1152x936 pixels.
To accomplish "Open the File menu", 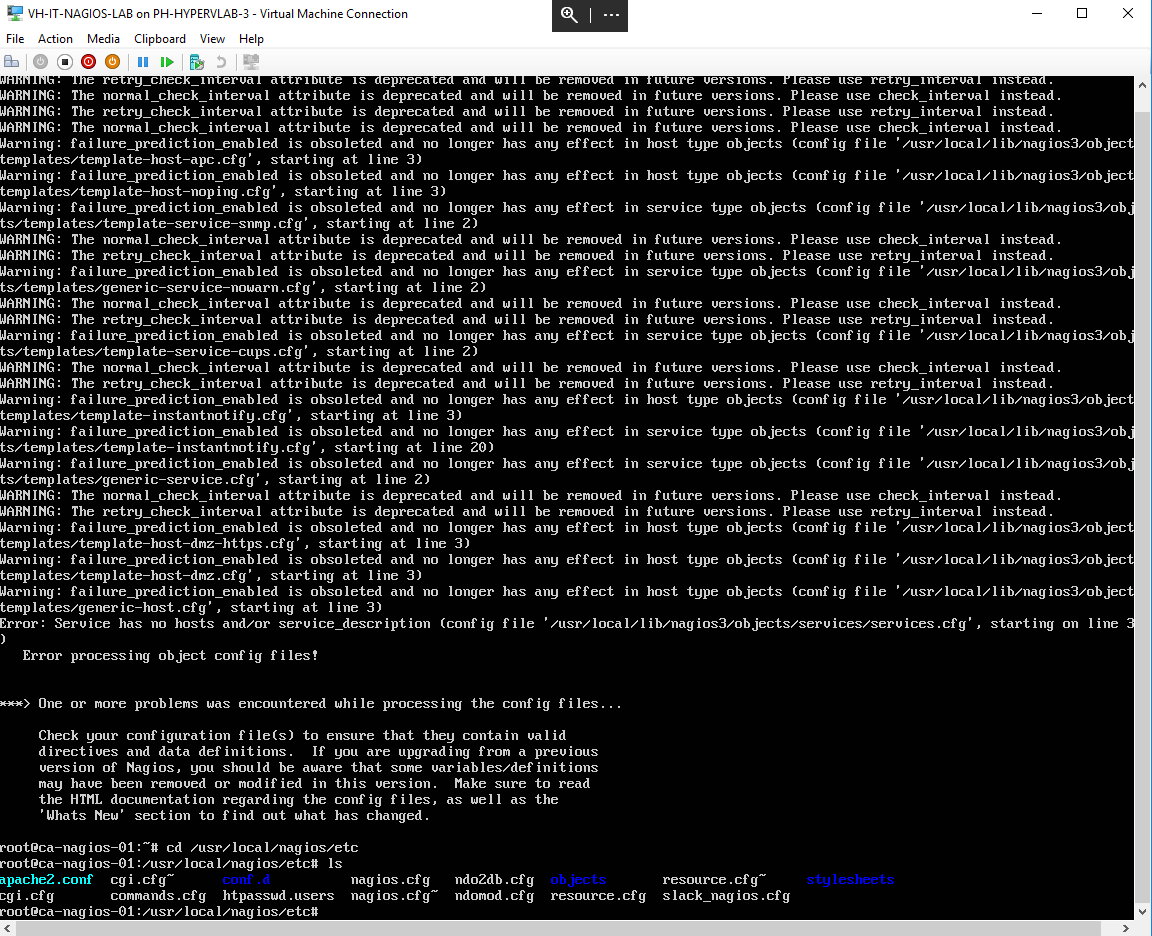I will [15, 39].
